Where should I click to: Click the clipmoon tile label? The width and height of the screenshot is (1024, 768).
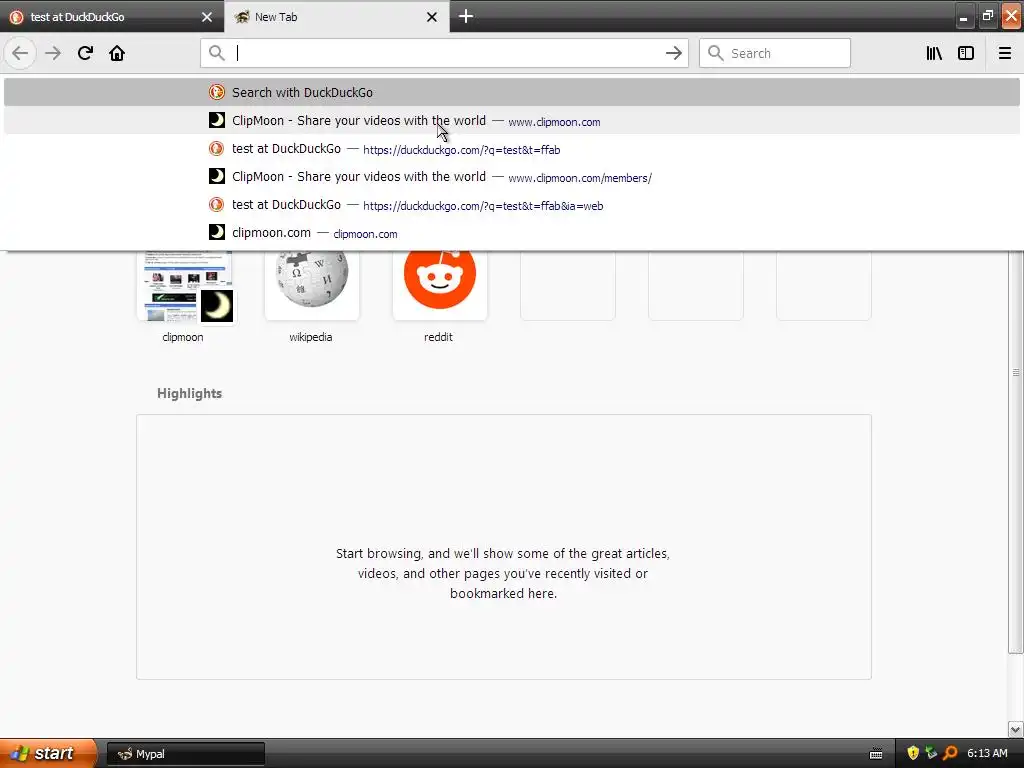pyautogui.click(x=183, y=337)
